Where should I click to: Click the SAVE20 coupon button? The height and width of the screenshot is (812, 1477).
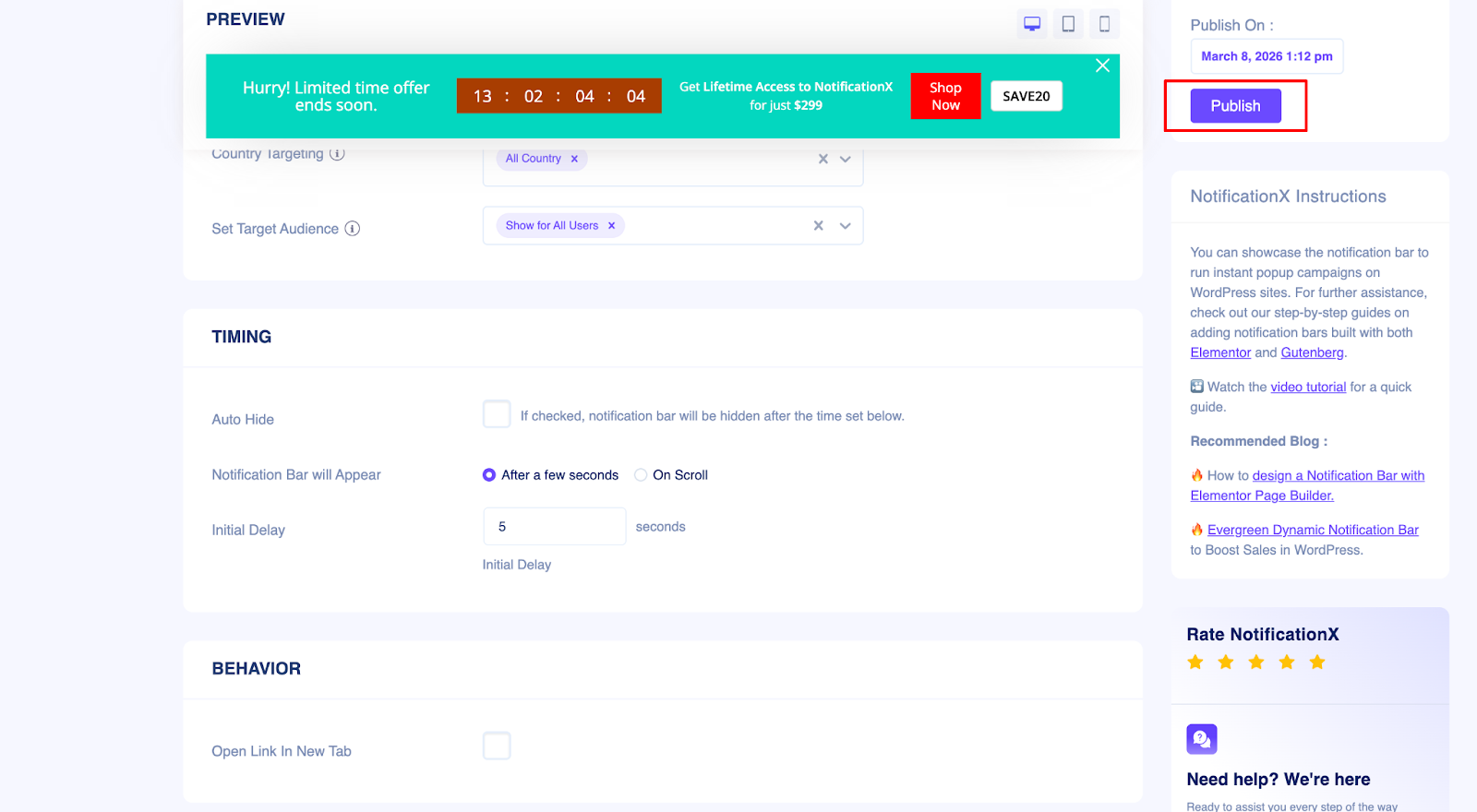1027,96
